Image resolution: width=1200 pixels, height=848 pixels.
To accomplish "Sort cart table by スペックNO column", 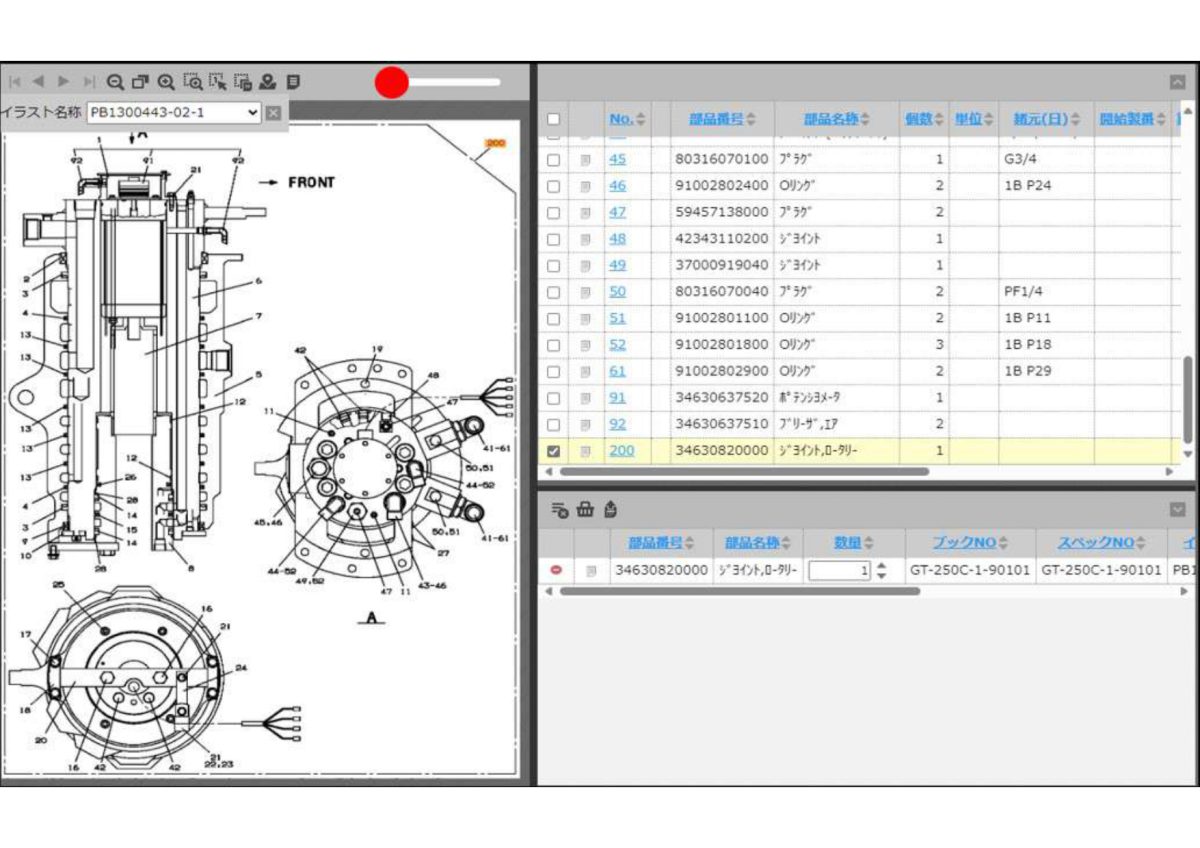I will [1102, 543].
